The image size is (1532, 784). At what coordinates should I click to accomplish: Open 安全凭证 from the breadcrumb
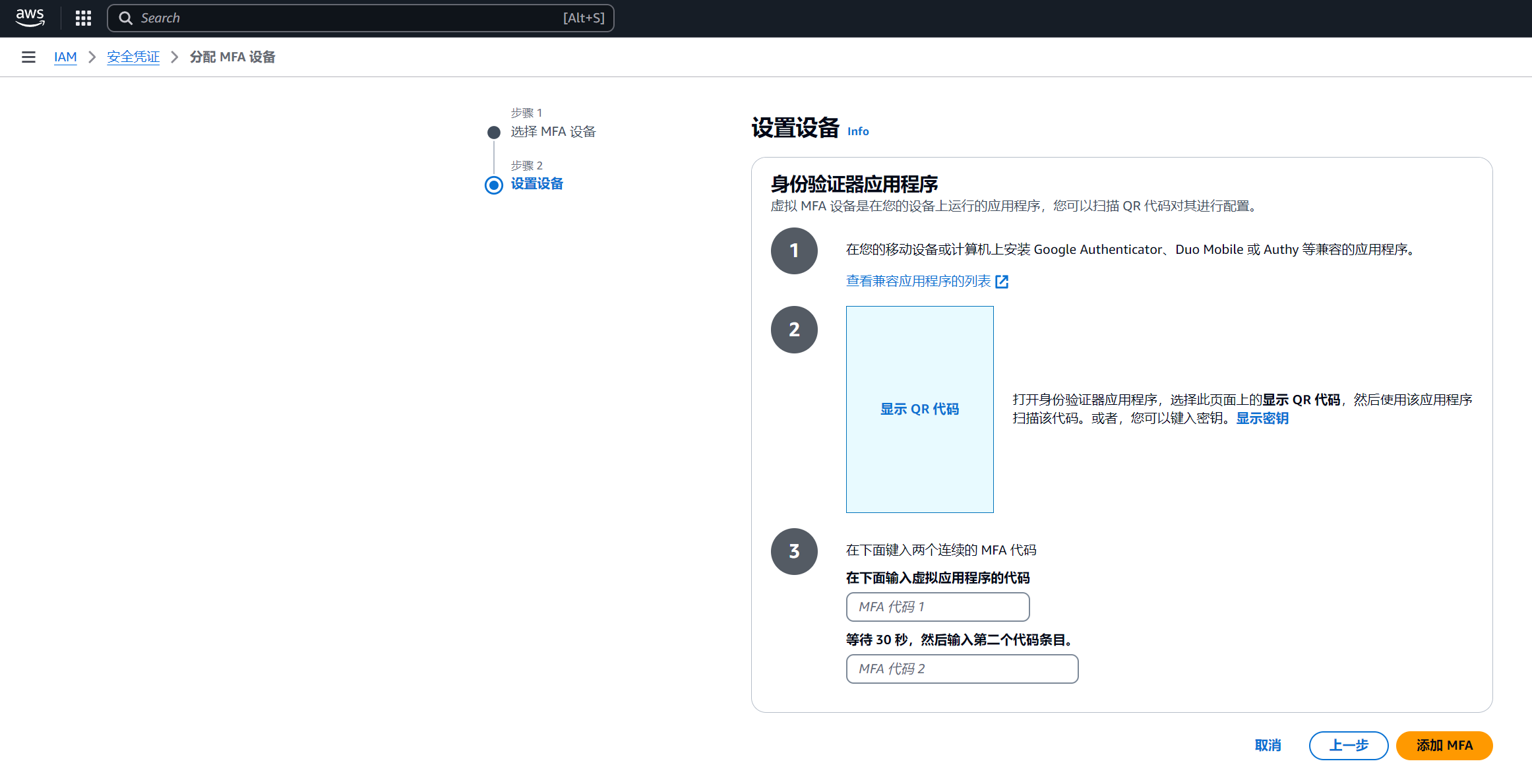click(133, 57)
